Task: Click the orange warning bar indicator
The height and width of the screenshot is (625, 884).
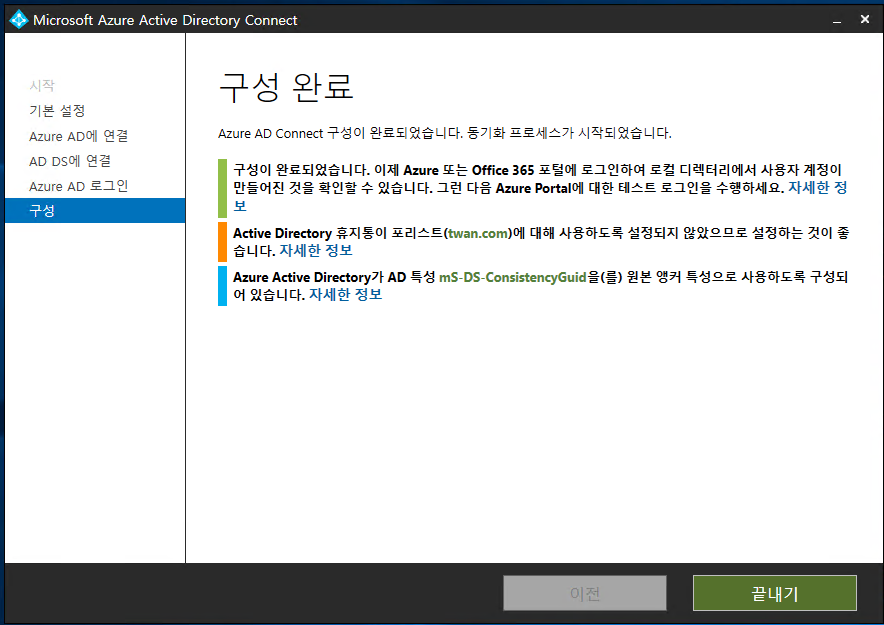Action: click(x=222, y=242)
